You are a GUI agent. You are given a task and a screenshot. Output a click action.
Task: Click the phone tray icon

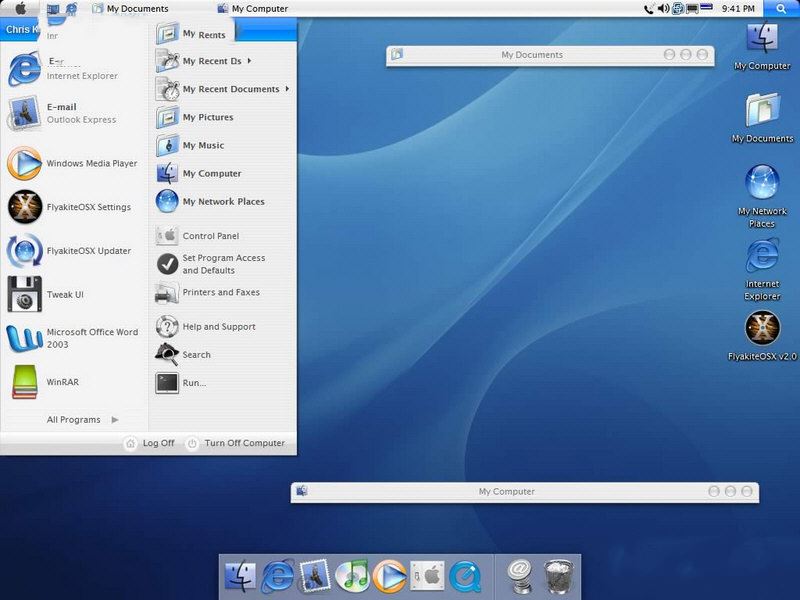pyautogui.click(x=648, y=9)
